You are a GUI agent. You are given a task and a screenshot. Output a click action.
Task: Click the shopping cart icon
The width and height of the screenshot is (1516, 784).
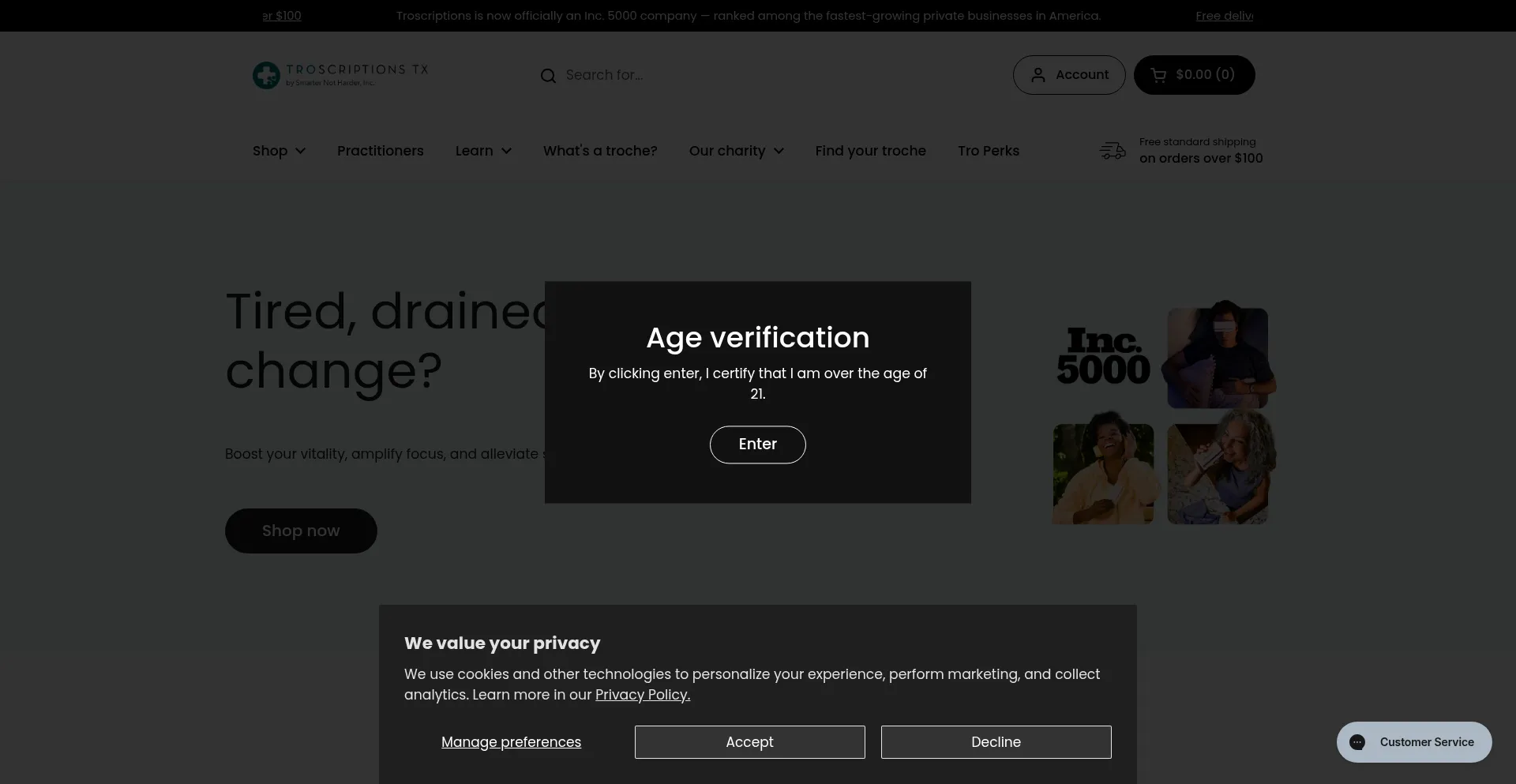coord(1158,75)
